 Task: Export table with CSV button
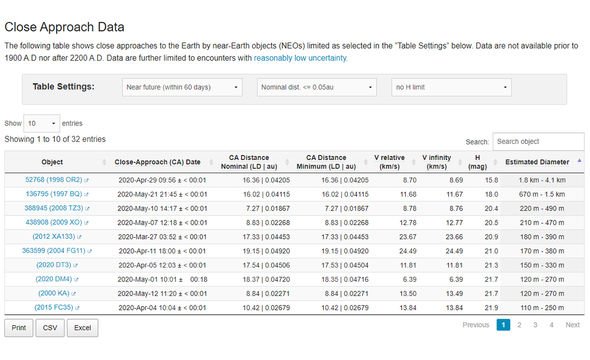(50, 328)
